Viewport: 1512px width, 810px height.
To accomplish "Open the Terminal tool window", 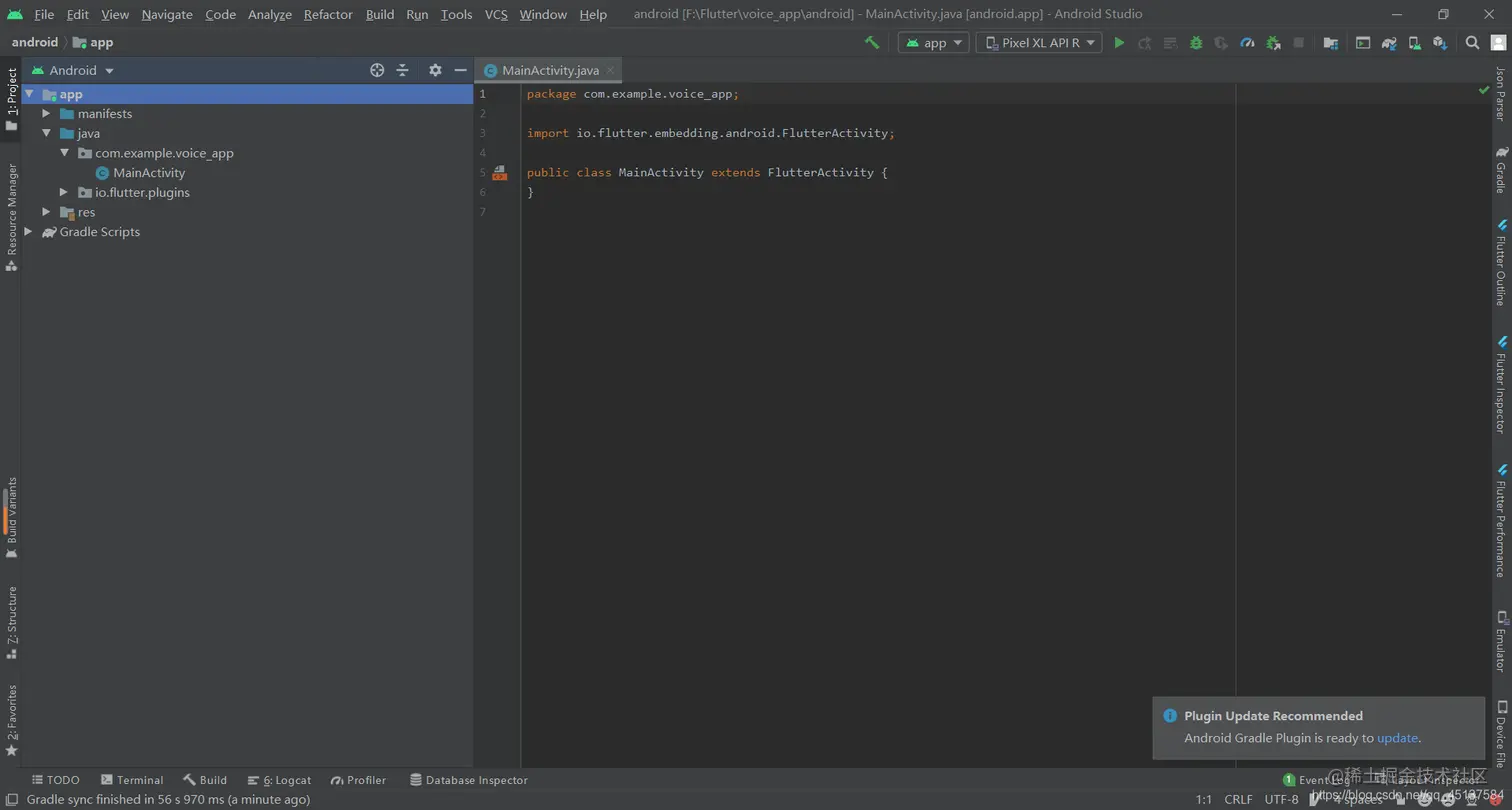I will pyautogui.click(x=131, y=780).
